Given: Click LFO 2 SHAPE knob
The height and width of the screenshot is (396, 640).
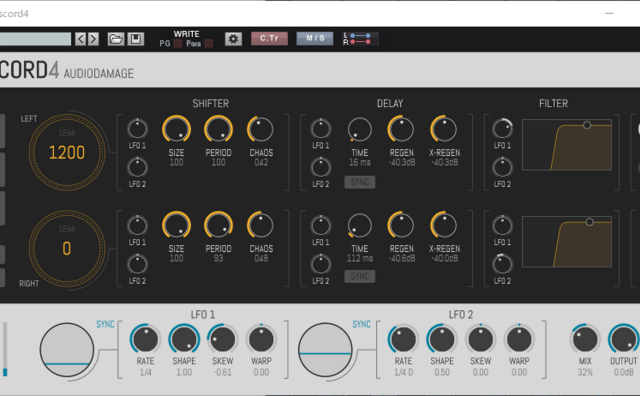Looking at the screenshot, I should coord(442,339).
